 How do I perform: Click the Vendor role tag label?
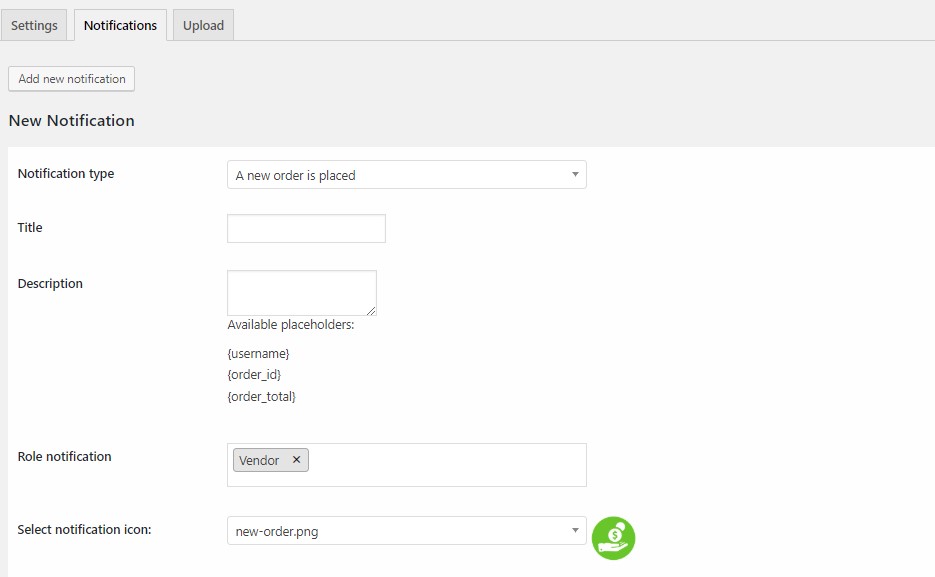(x=259, y=460)
